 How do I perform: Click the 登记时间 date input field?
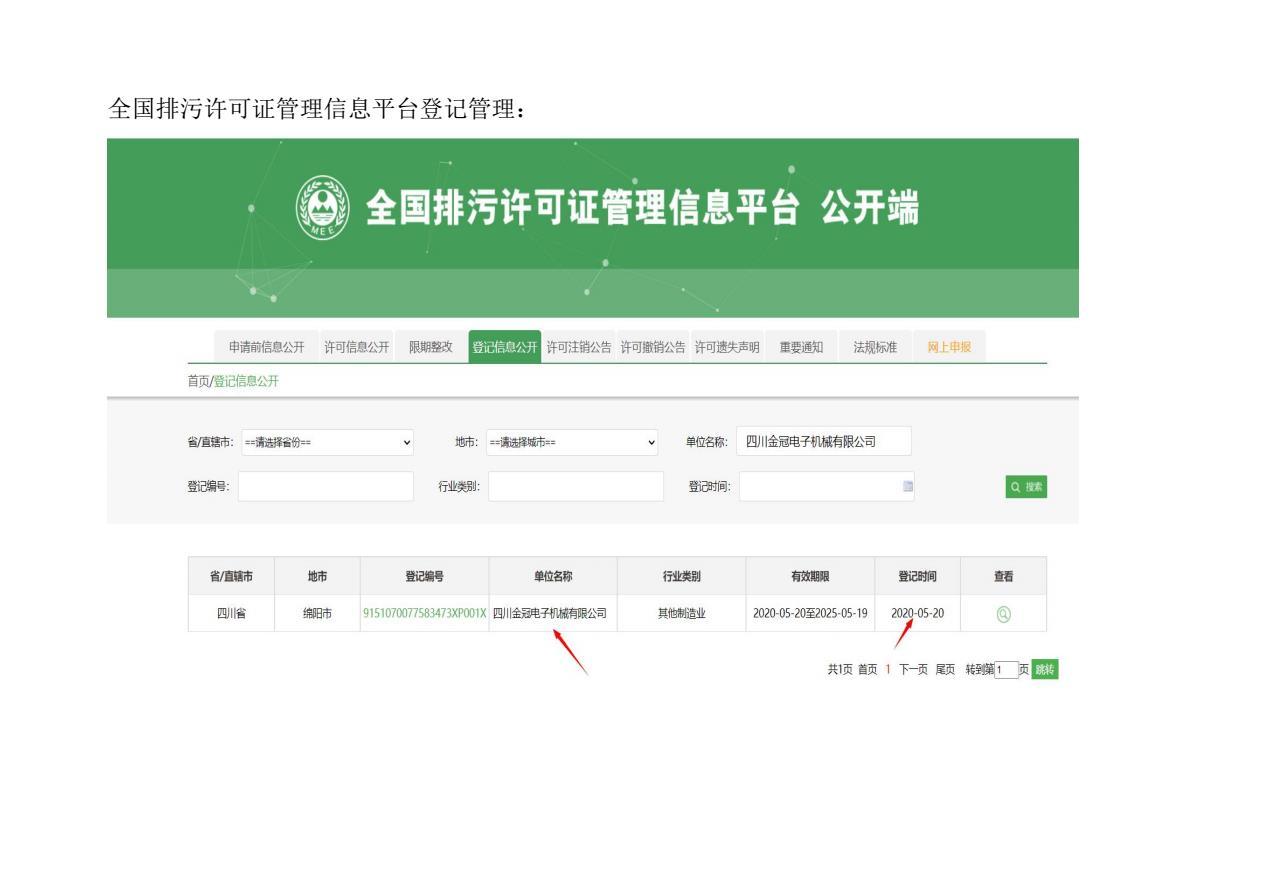pyautogui.click(x=826, y=486)
